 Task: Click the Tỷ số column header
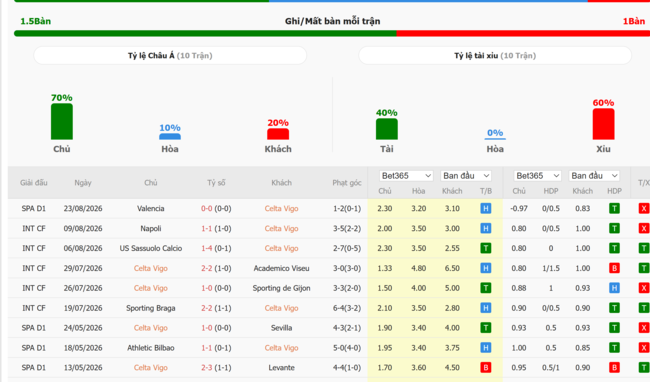(216, 183)
